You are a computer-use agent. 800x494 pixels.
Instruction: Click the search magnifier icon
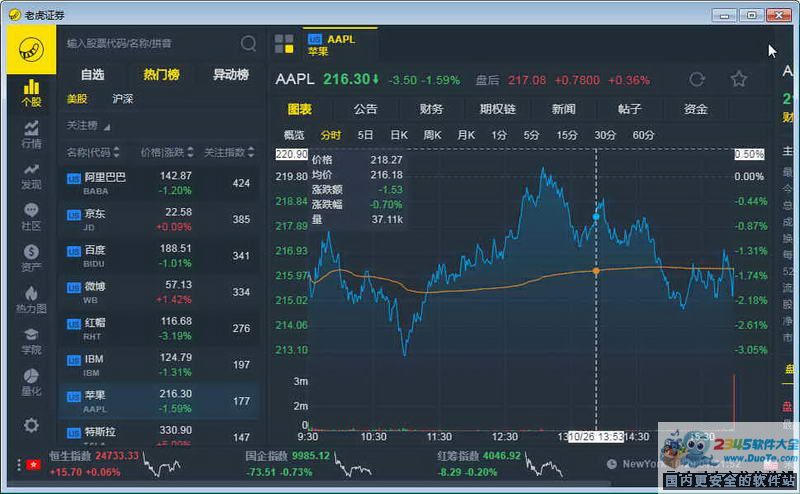coord(248,43)
